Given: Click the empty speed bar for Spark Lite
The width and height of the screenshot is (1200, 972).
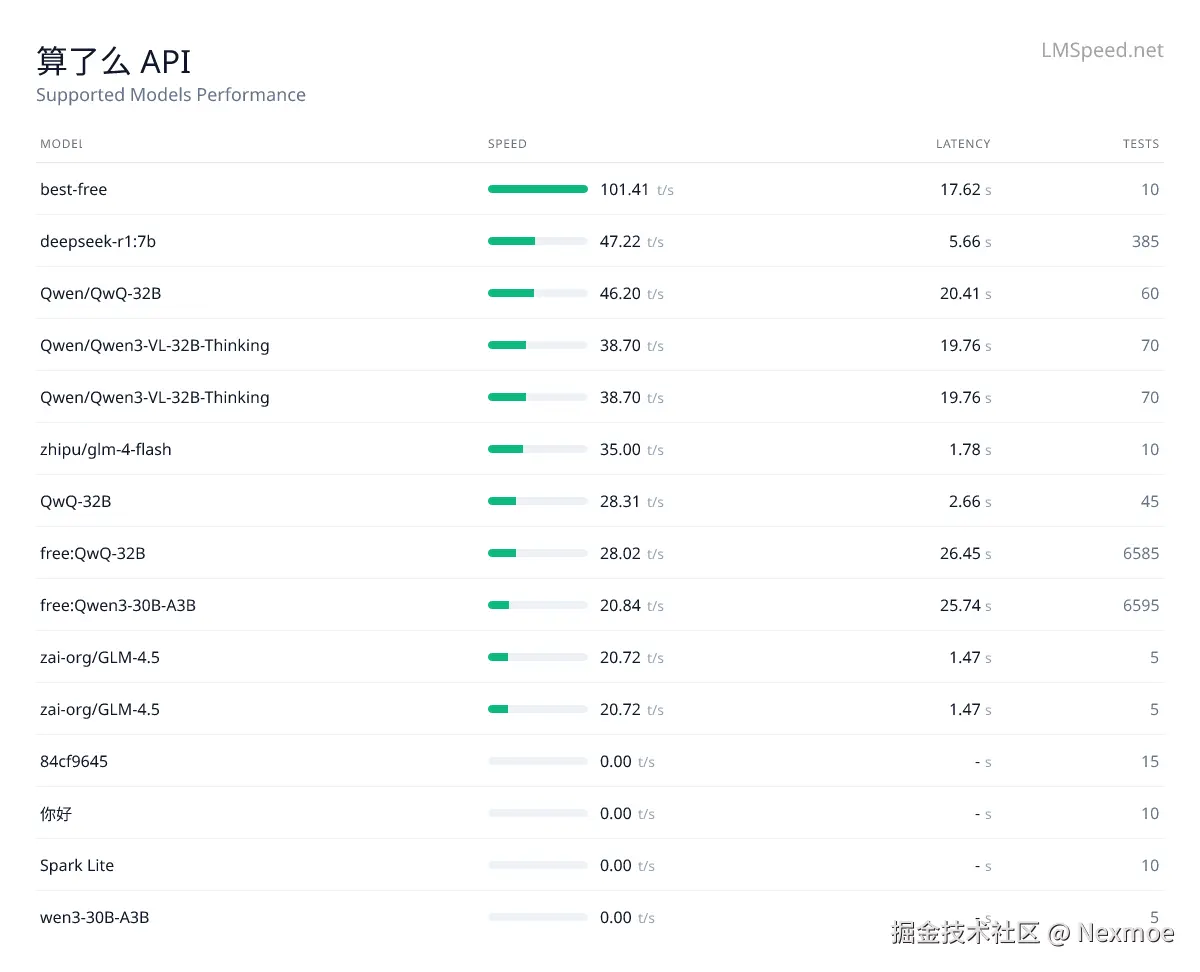Looking at the screenshot, I should pos(538,865).
